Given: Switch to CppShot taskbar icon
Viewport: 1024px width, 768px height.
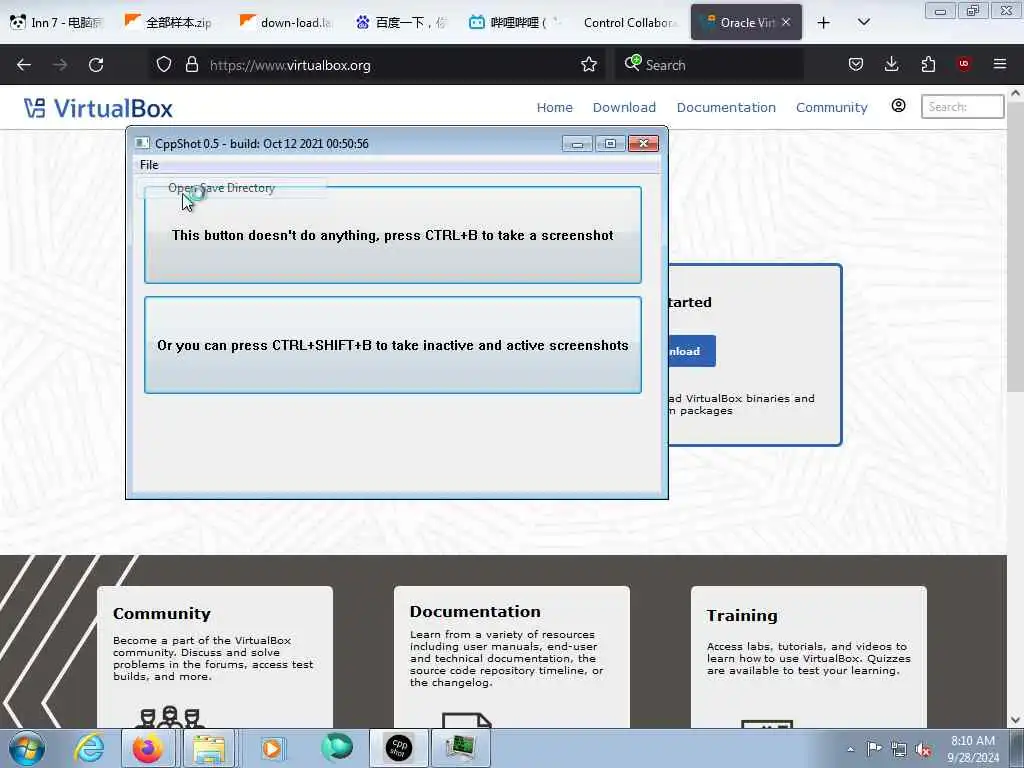Looking at the screenshot, I should coord(398,748).
